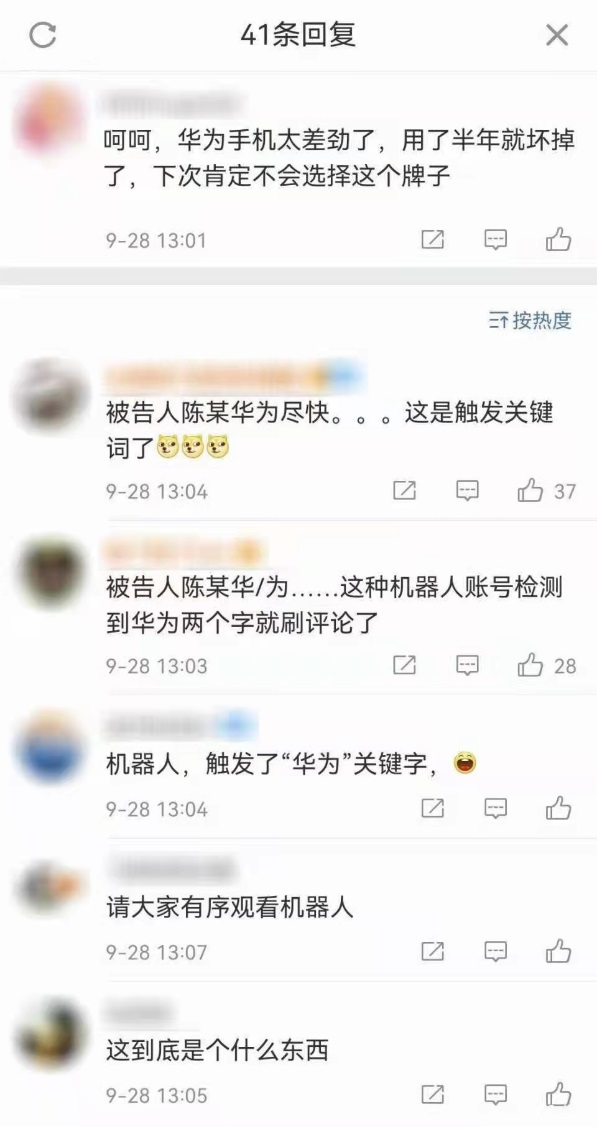Like the 触发了"华为"关键字 comment
597x1127 pixels.
coord(558,809)
